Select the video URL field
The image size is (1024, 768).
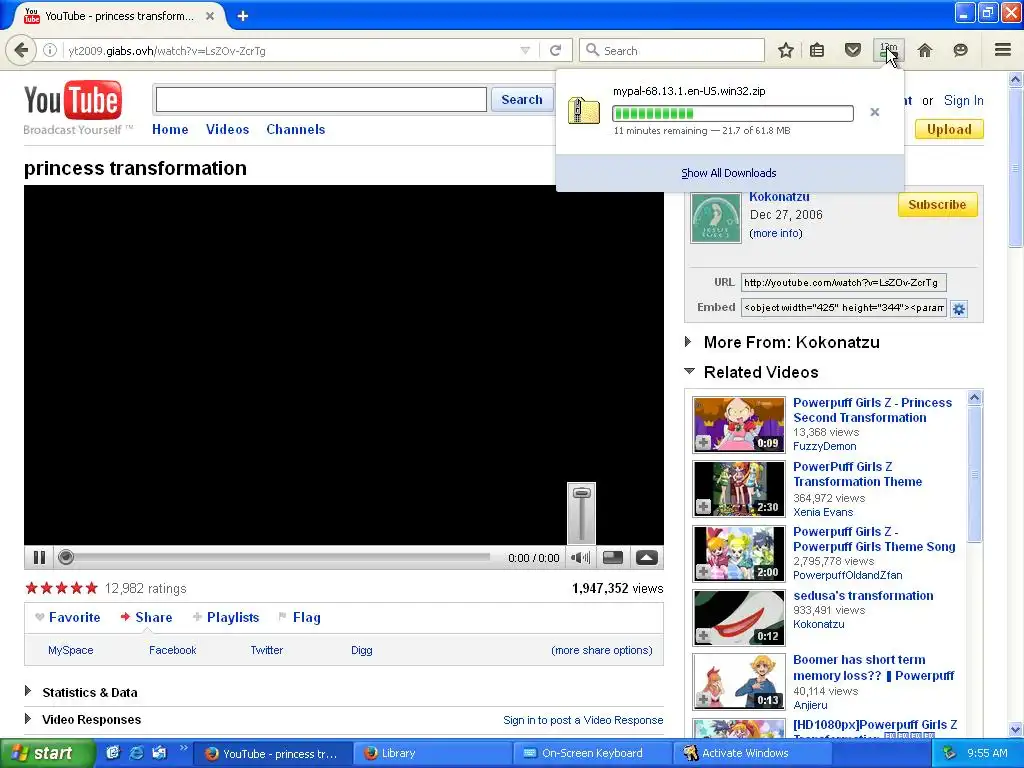(x=843, y=283)
